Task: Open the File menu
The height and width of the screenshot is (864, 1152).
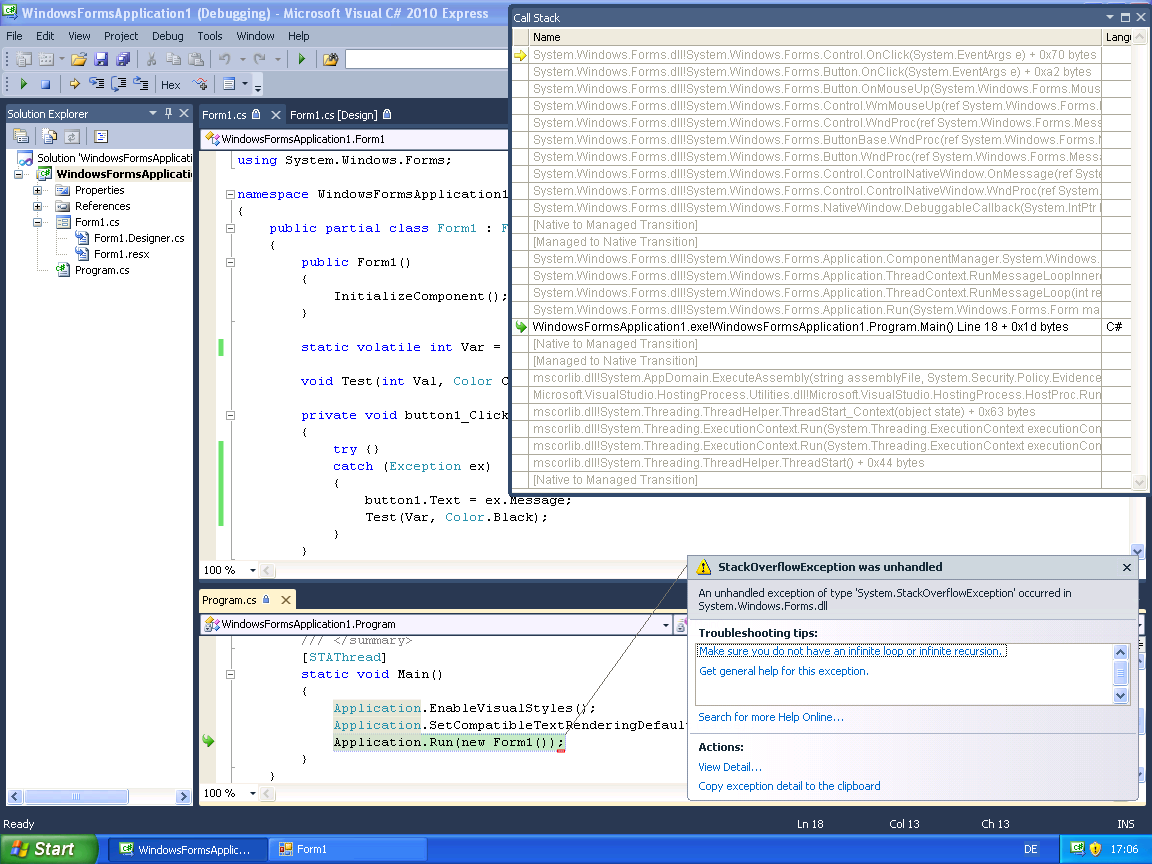Action: [x=14, y=36]
